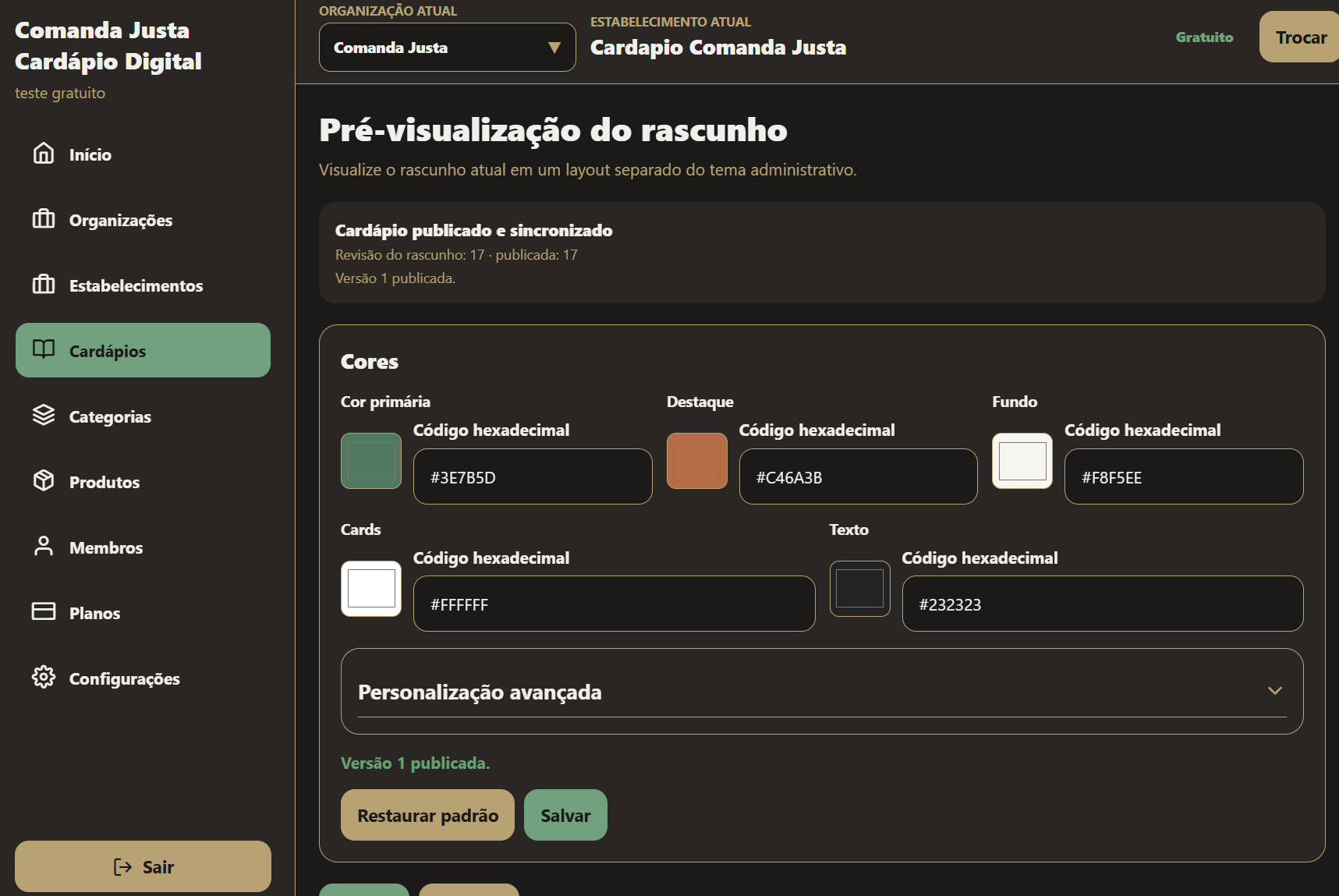Click Cardapio Comanda Justa establishment name
Viewport: 1339px width, 896px height.
718,48
